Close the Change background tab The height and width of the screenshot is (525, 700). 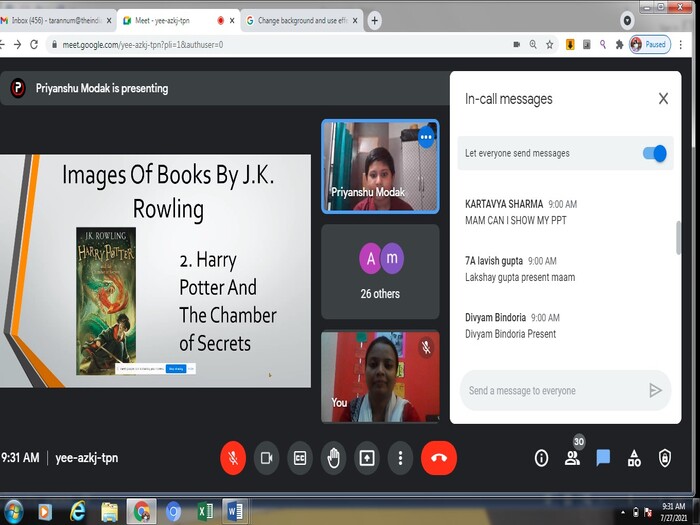pyautogui.click(x=355, y=21)
